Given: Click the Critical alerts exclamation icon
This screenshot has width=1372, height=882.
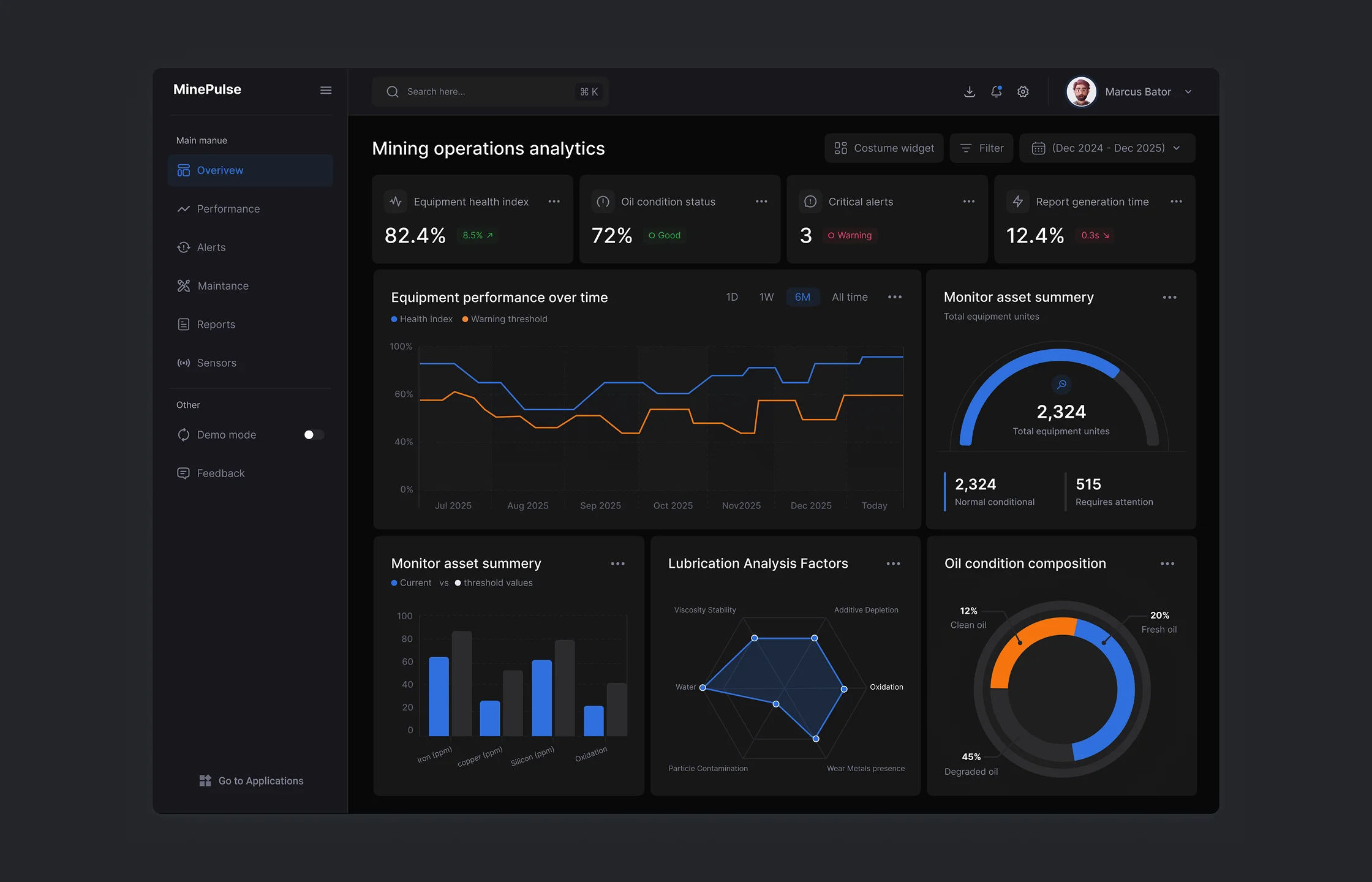Looking at the screenshot, I should [810, 202].
